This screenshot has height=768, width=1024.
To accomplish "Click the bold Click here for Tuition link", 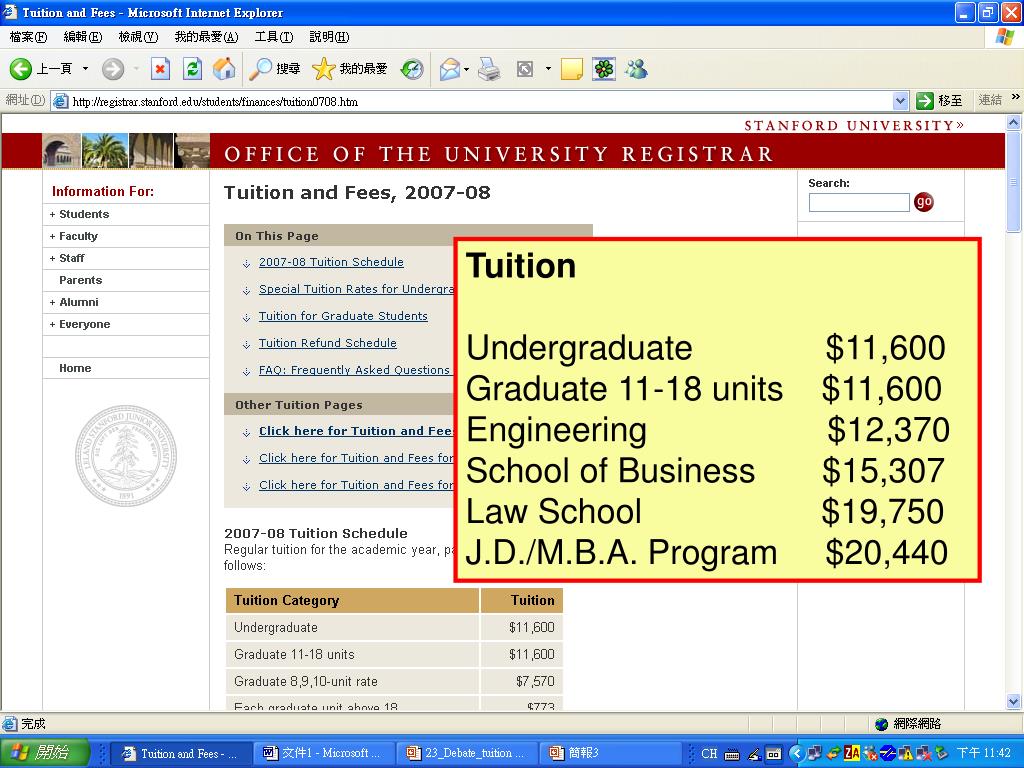I will pos(356,431).
